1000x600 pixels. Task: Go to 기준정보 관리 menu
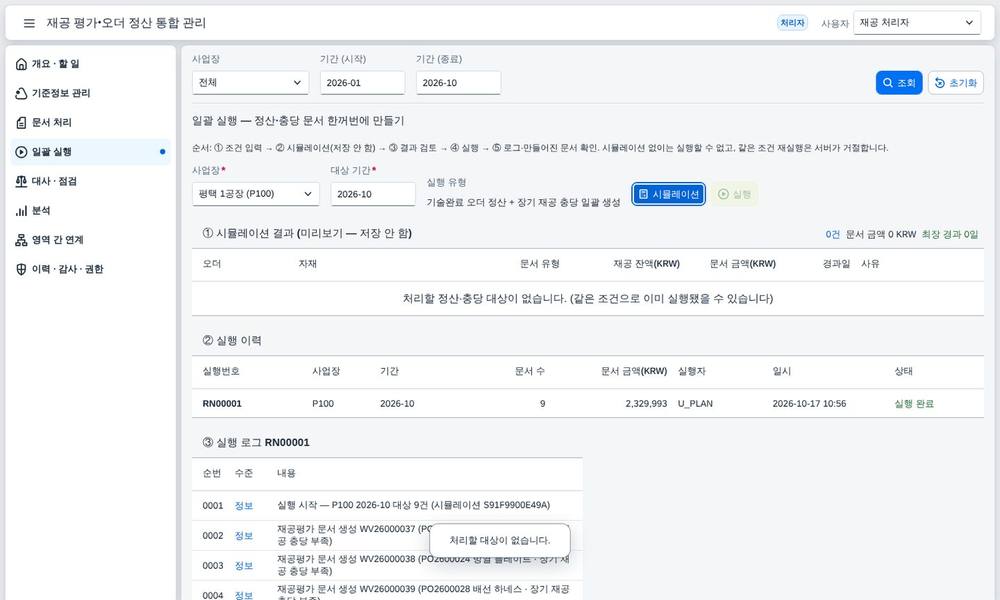[x=91, y=93]
